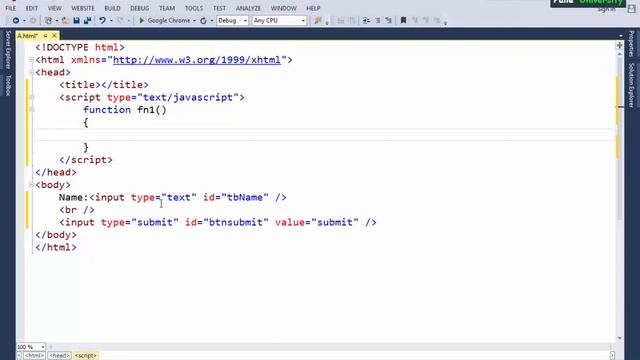Collapse the function fn1 outlining block
The image size is (640, 360).
pos(31,110)
